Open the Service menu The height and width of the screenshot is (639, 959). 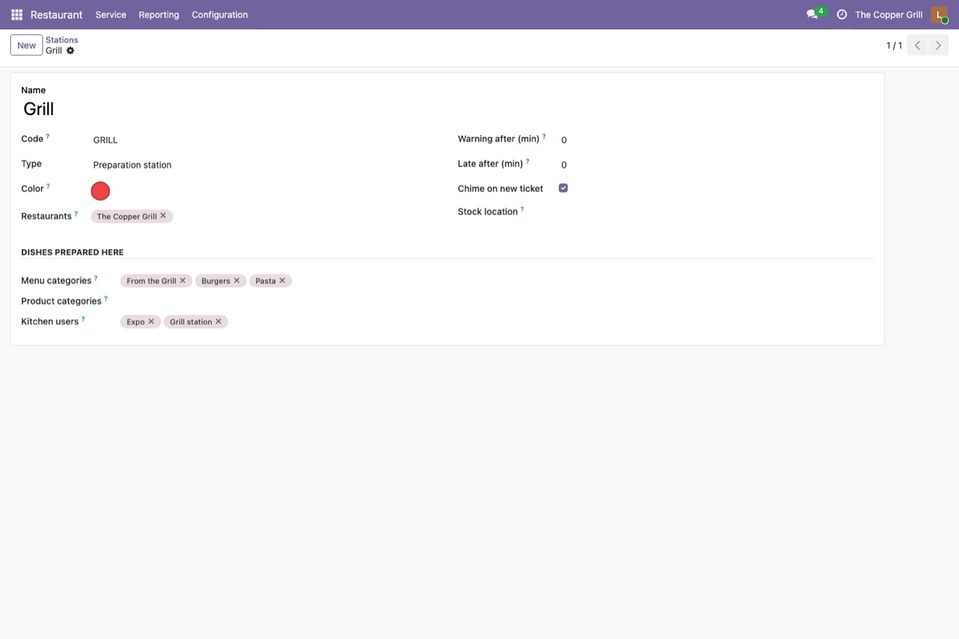click(x=111, y=15)
